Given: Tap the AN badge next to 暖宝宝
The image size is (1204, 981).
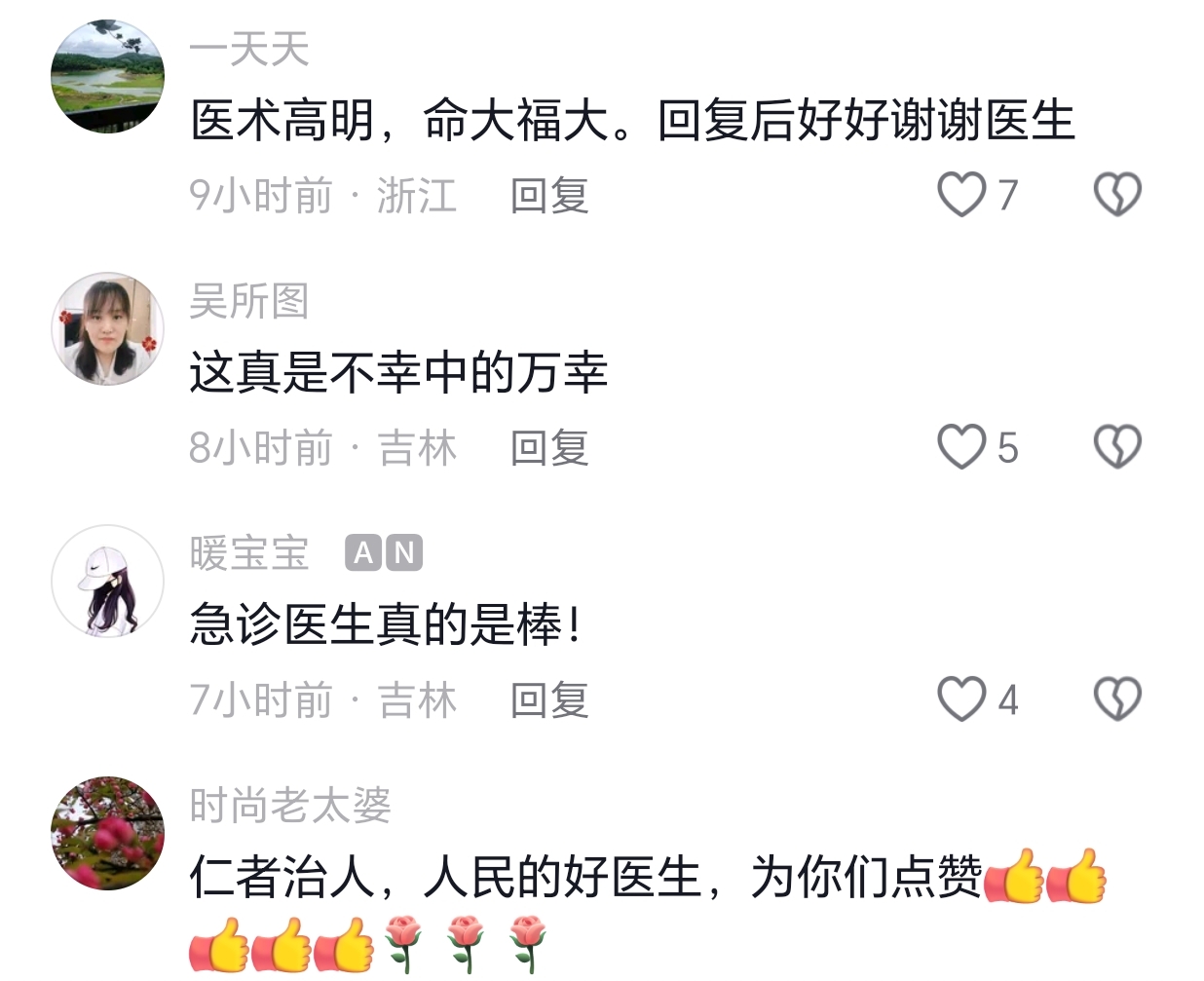Looking at the screenshot, I should [x=384, y=553].
